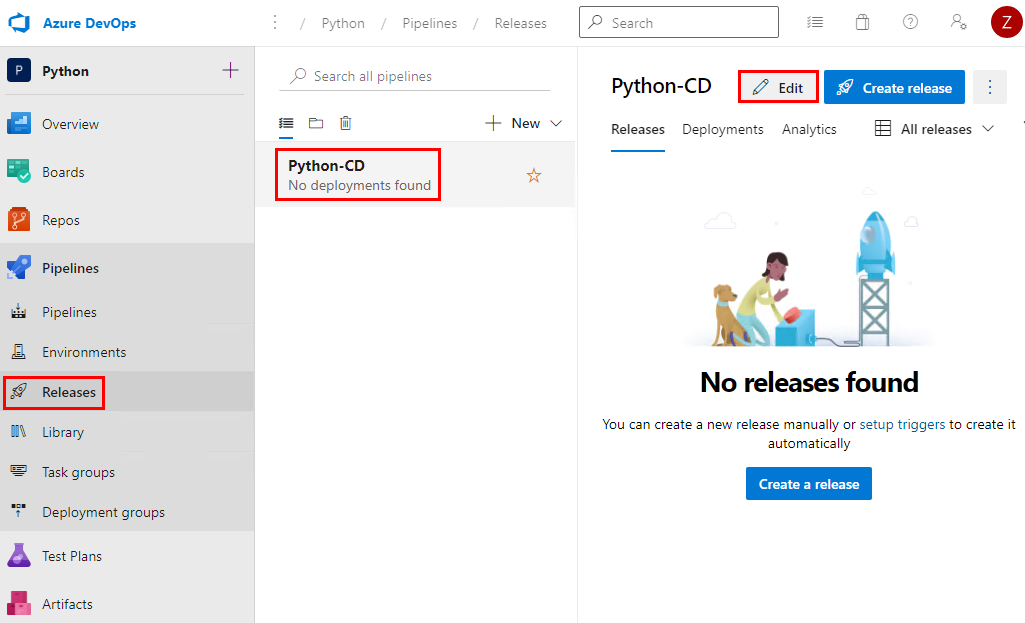Open the breadcrumb ellipsis menu
1025x623 pixels.
tap(275, 23)
